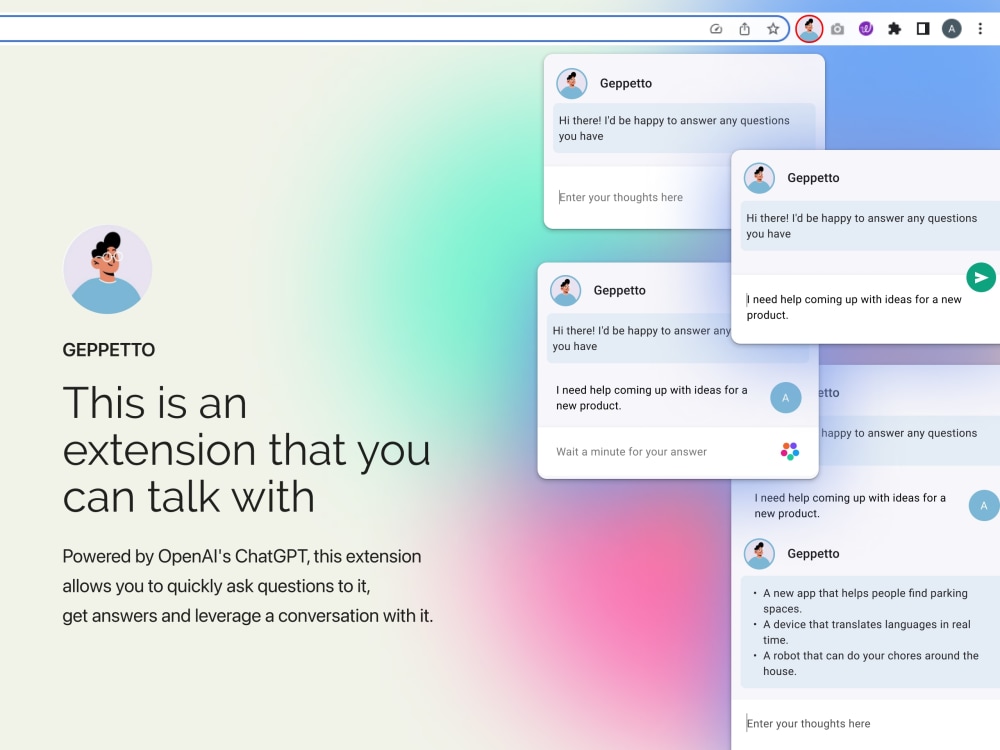Click the colorful loading dots icon

coord(790,452)
